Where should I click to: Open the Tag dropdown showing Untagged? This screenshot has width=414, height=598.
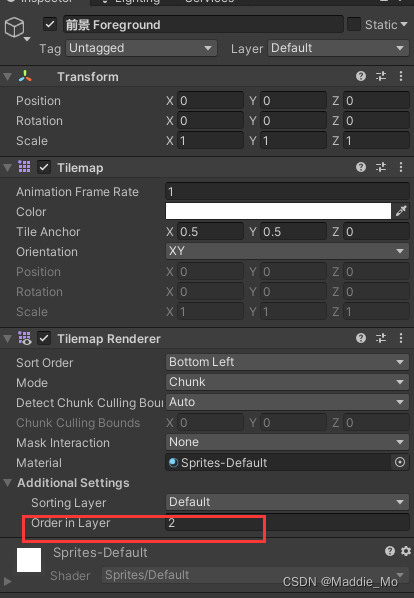click(x=141, y=48)
